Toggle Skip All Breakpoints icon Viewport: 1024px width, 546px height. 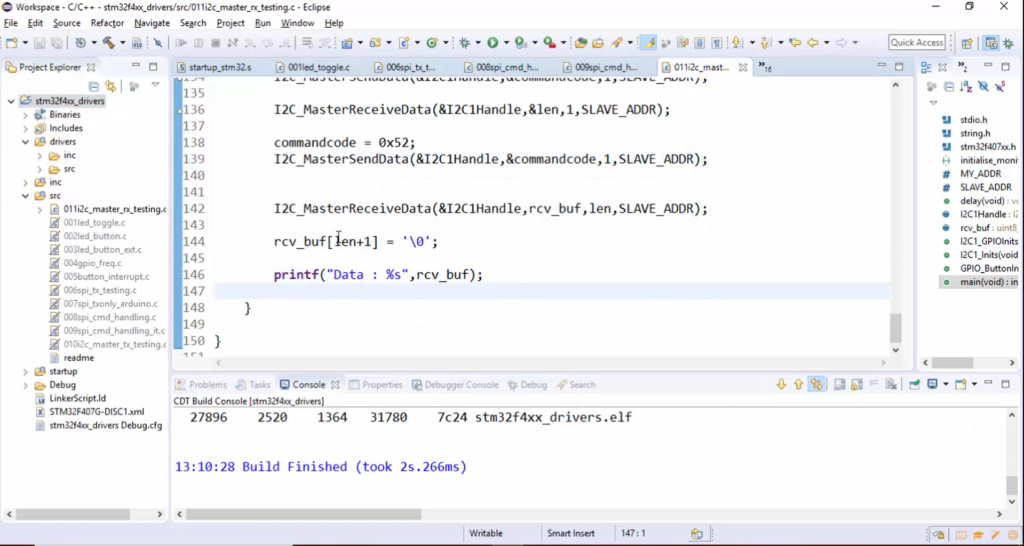(157, 42)
